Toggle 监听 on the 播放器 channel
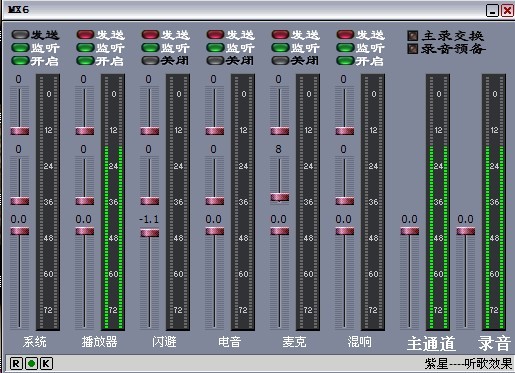The width and height of the screenshot is (515, 373). pyautogui.click(x=85, y=47)
